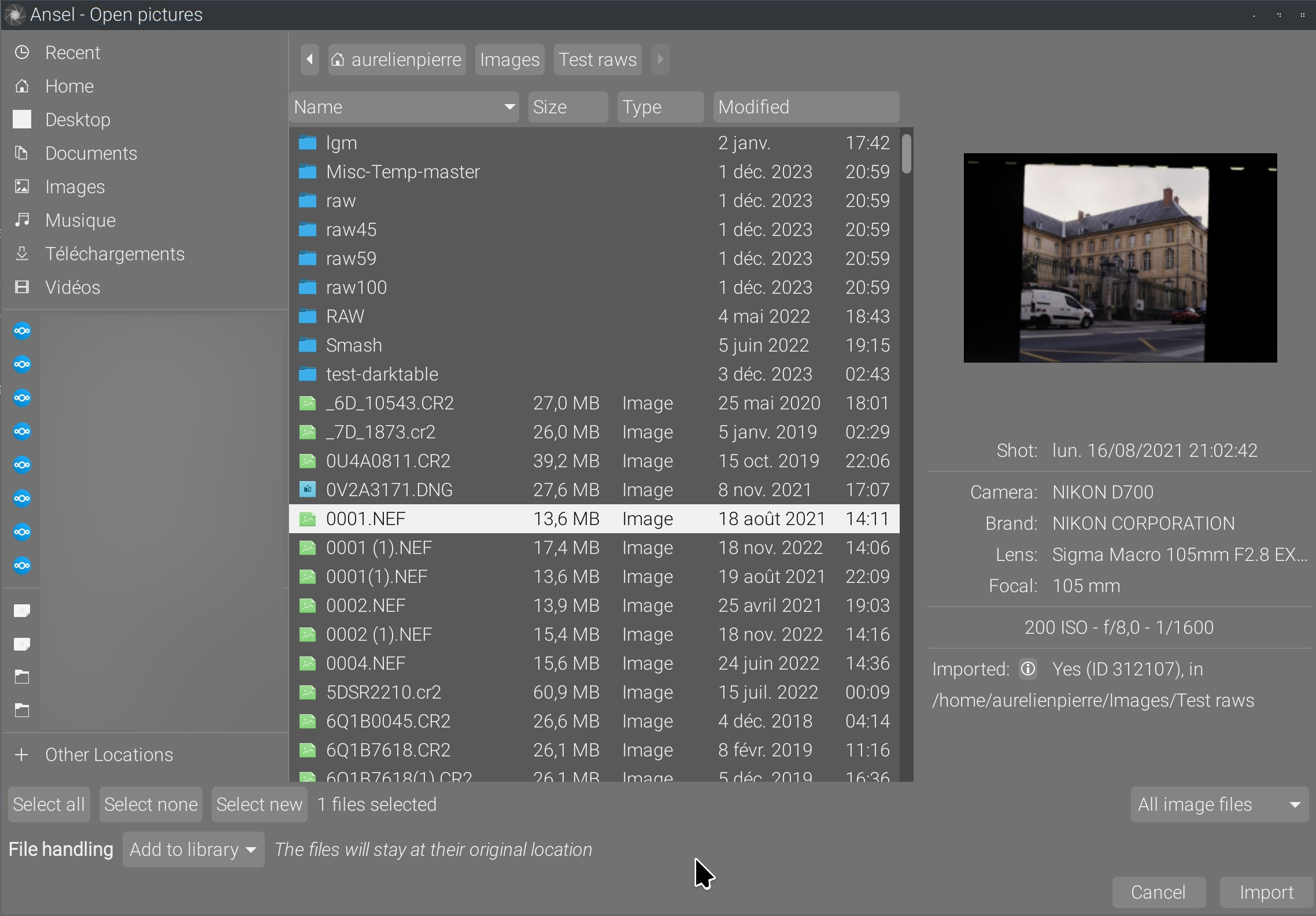Image resolution: width=1316 pixels, height=916 pixels.
Task: Open raw100 folder icon
Action: 308,287
